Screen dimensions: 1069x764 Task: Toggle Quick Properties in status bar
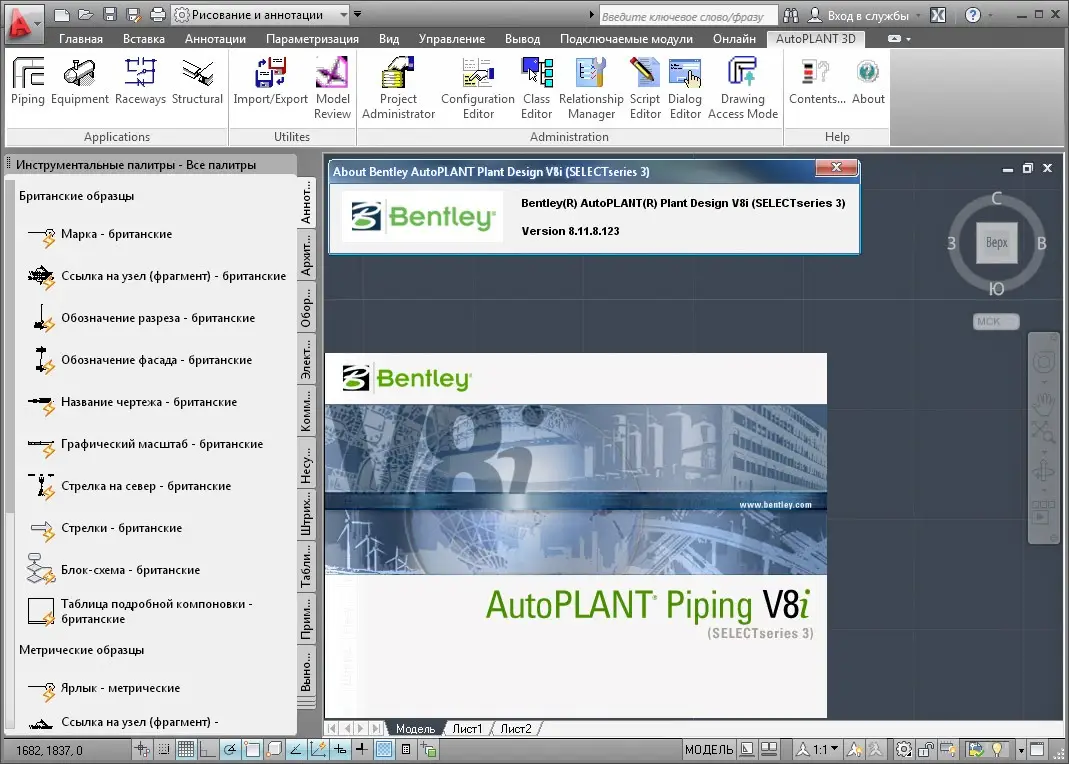point(406,750)
